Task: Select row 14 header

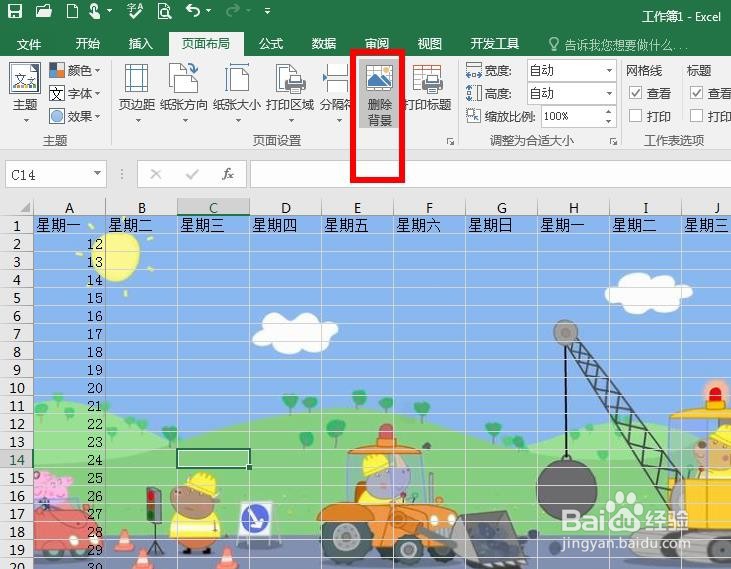Action: (17, 460)
